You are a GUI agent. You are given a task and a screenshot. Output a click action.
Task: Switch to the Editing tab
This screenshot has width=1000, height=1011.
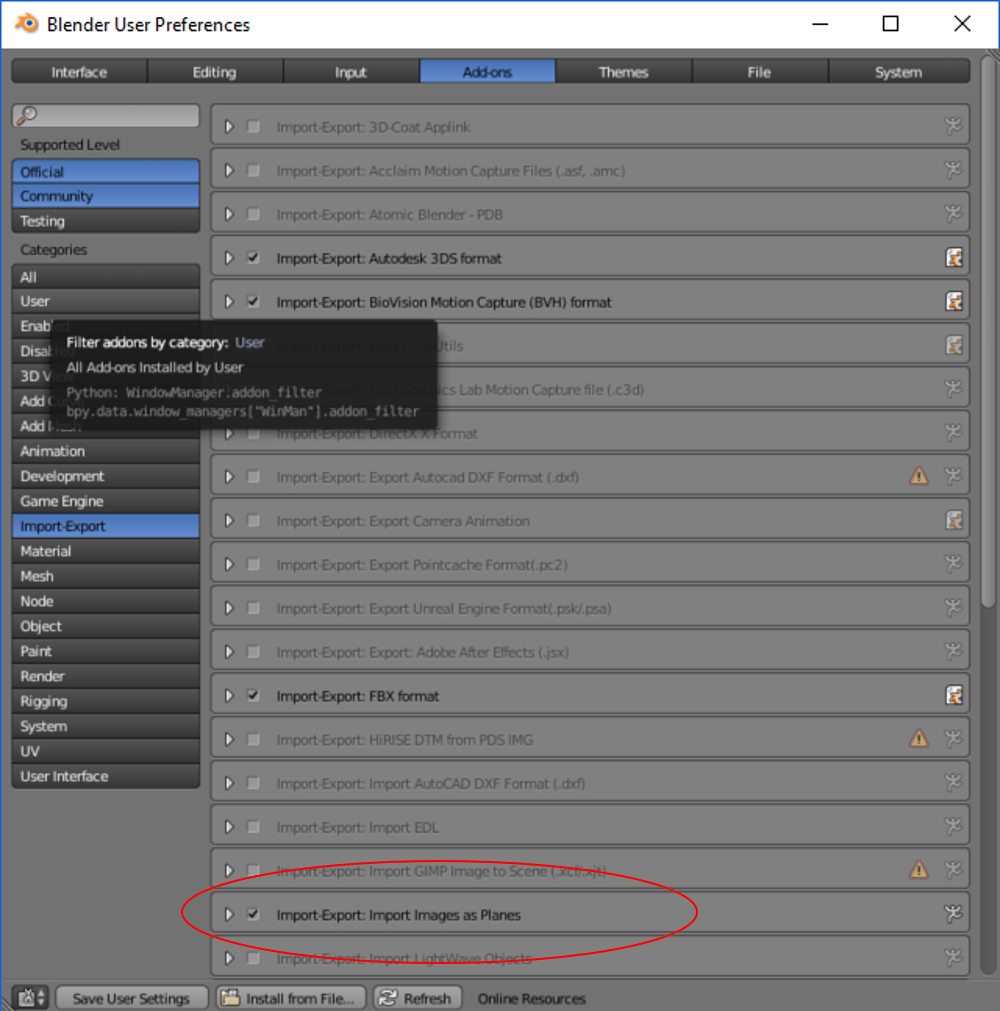pyautogui.click(x=215, y=72)
